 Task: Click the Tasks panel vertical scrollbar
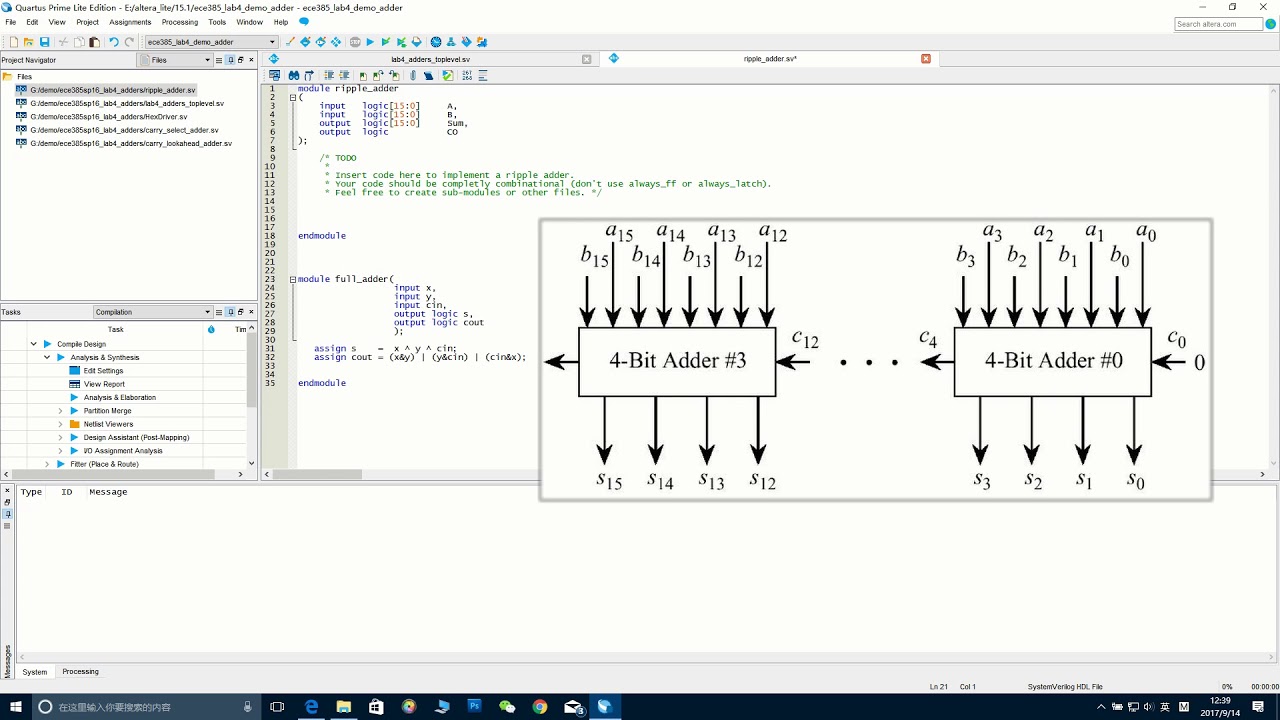(252, 370)
